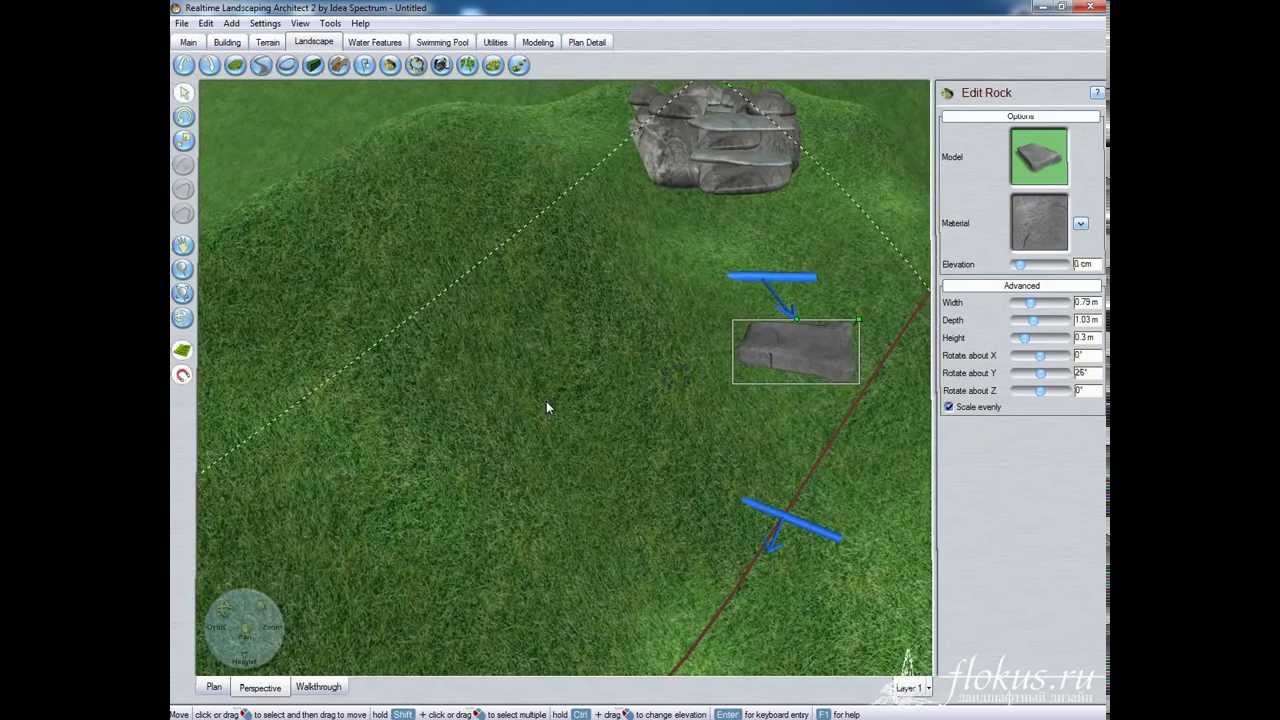Click the Depth slider
Image resolution: width=1280 pixels, height=720 pixels.
(1038, 320)
